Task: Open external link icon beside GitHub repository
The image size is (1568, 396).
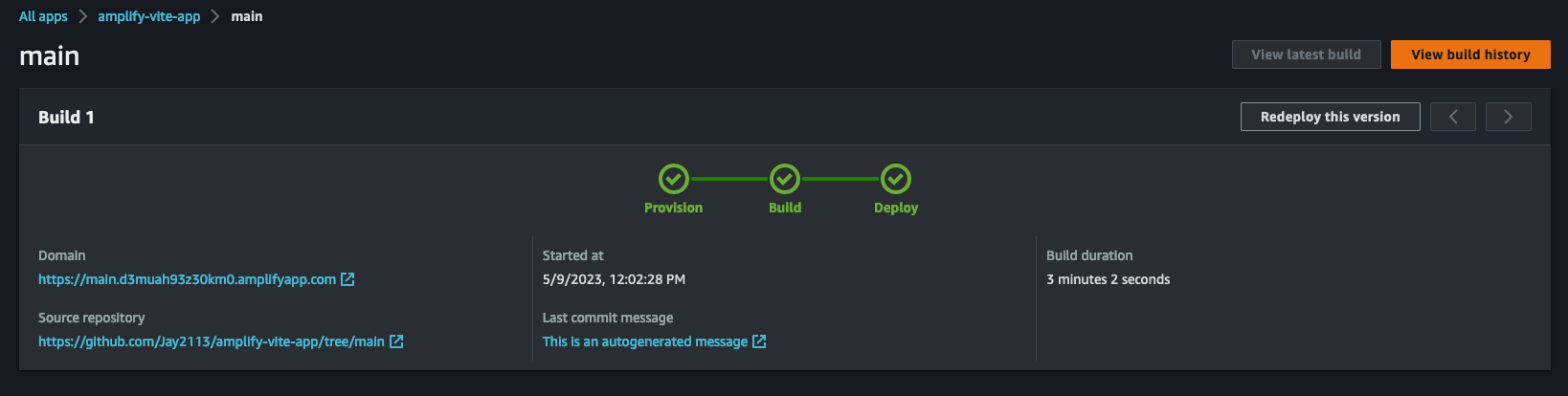Action: [396, 341]
